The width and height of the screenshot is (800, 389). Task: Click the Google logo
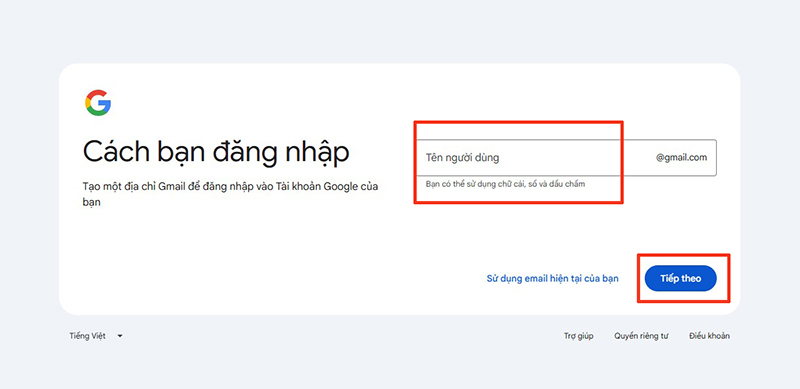click(x=98, y=103)
